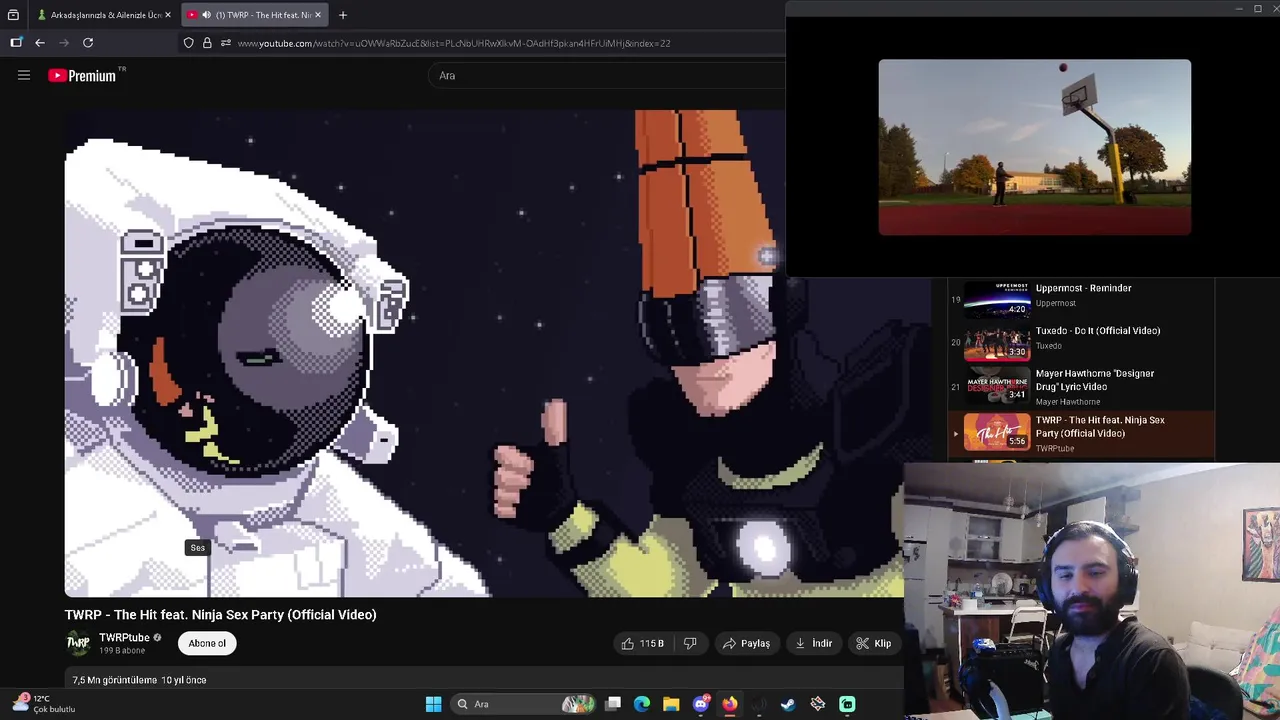Open a new tab with plus button
Viewport: 1280px width, 720px height.
coord(343,15)
